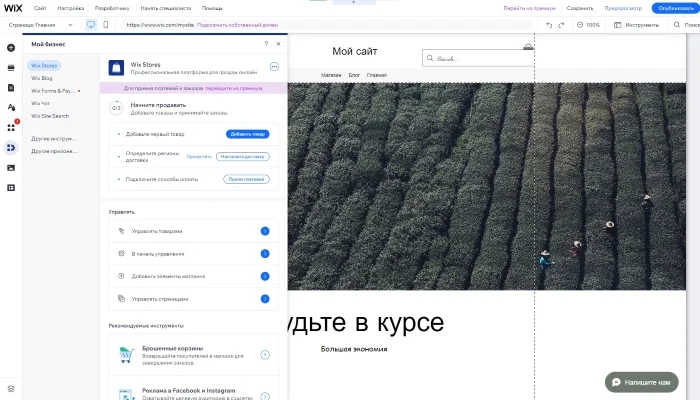Open the Разработчику menu
Viewport: 700px width, 400px height.
(x=112, y=8)
